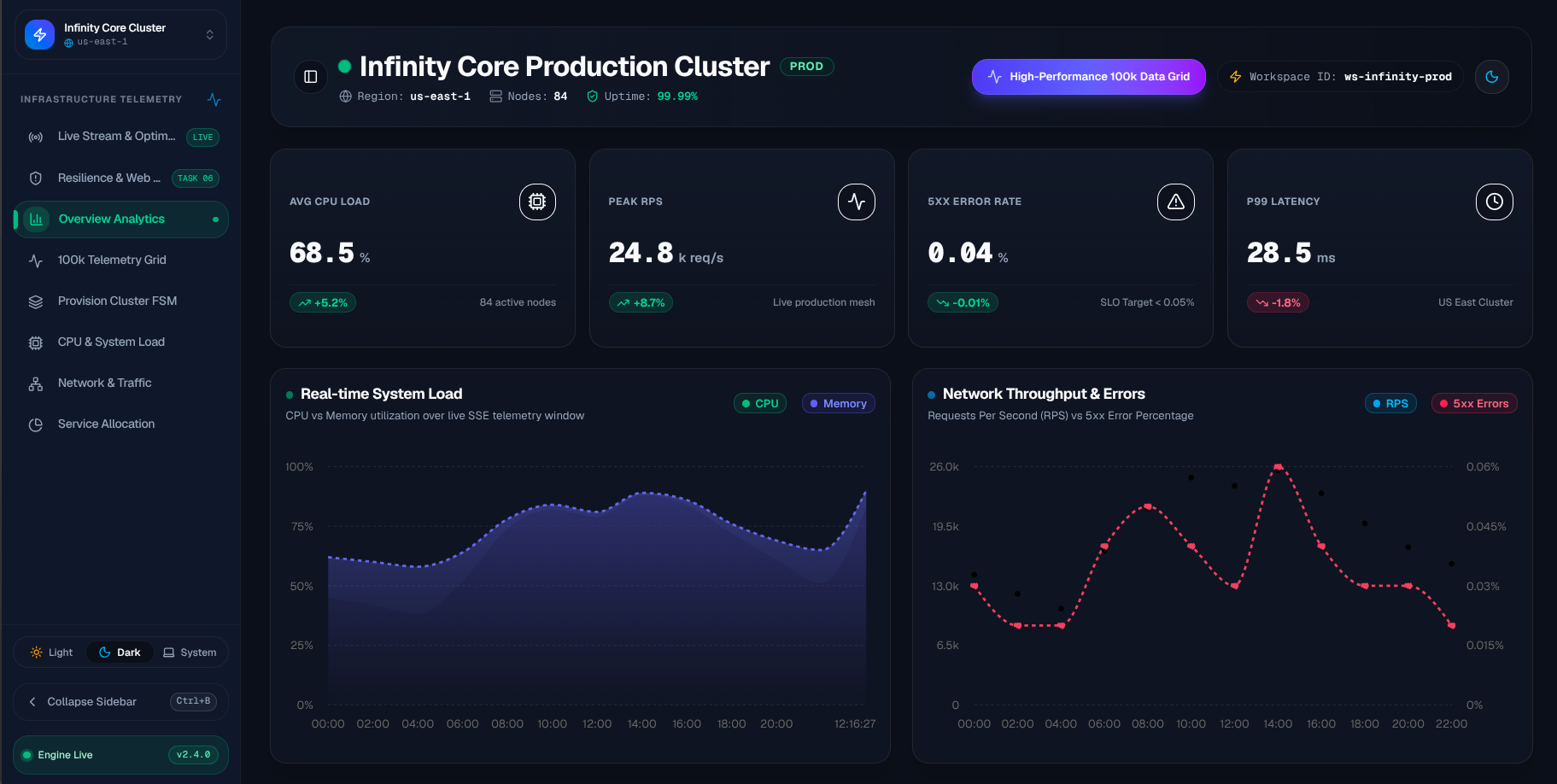Click the Peak RPS activity icon
Screen dimensions: 1557x784
(857, 202)
